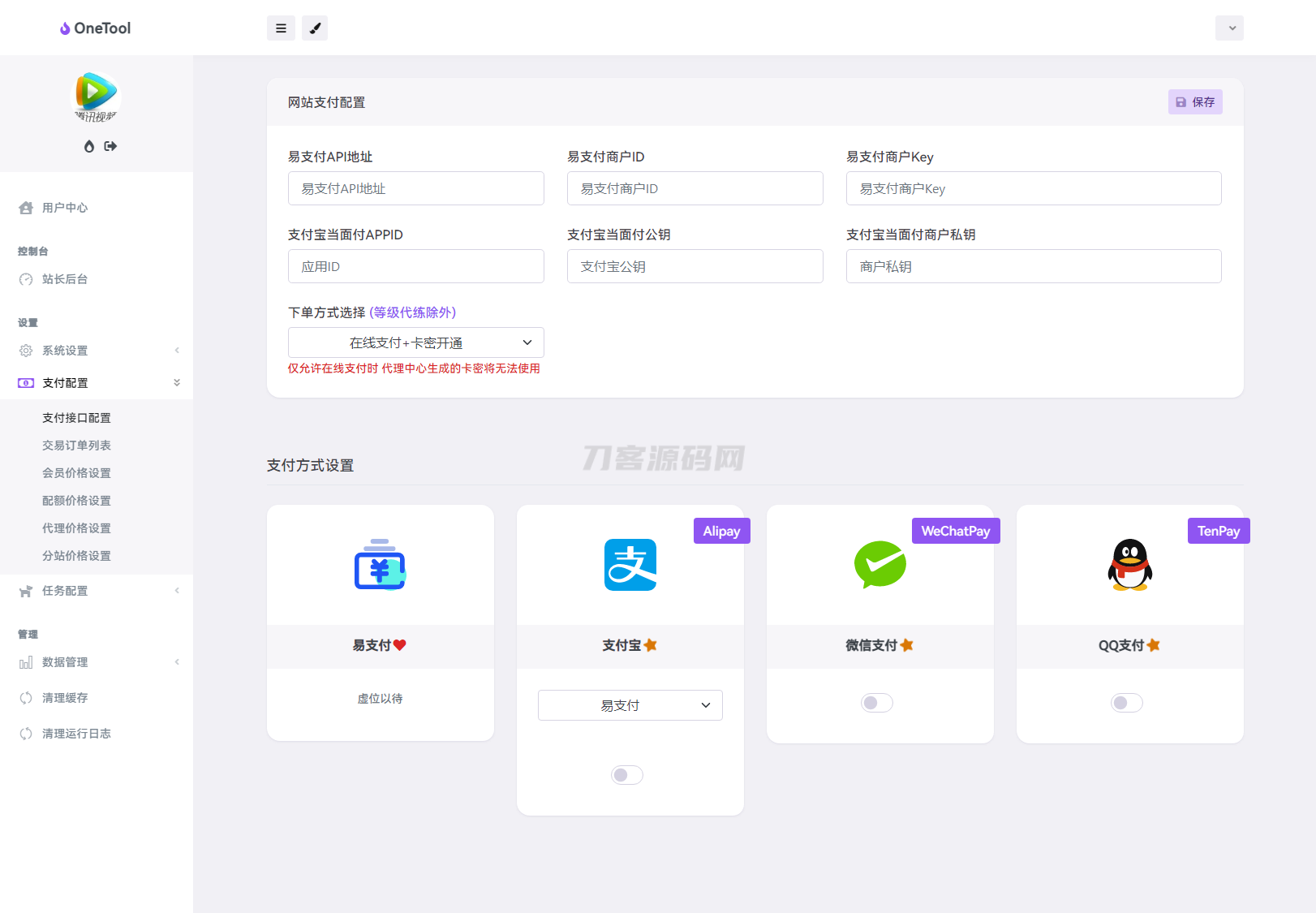Click the 易支付API地址 input field

click(415, 188)
